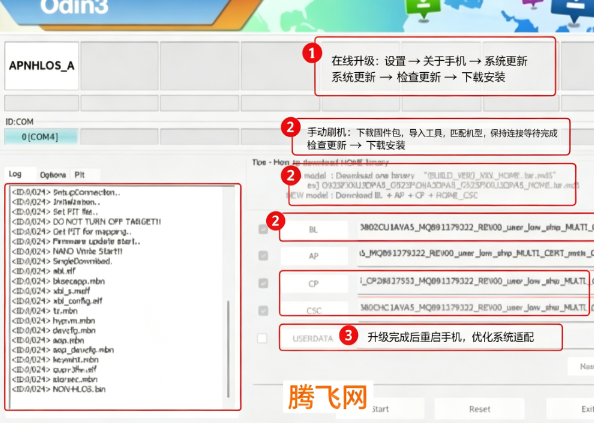Click the BL file select button
This screenshot has height=423, width=594.
pyautogui.click(x=314, y=229)
